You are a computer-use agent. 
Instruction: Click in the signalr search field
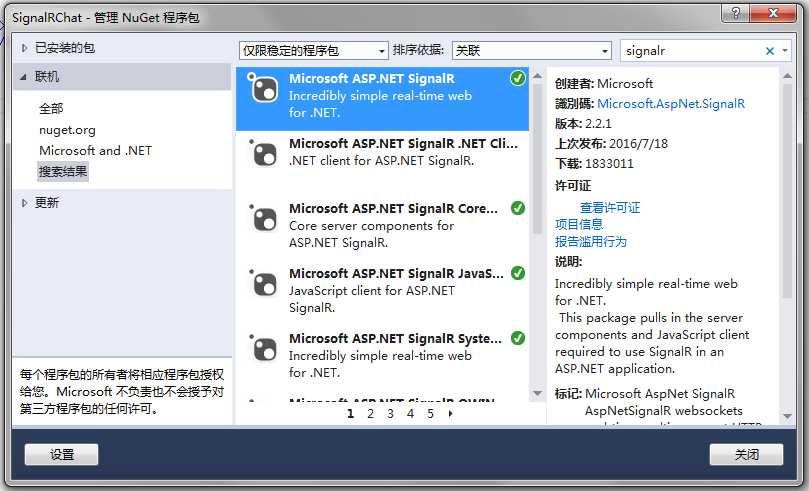coord(691,51)
